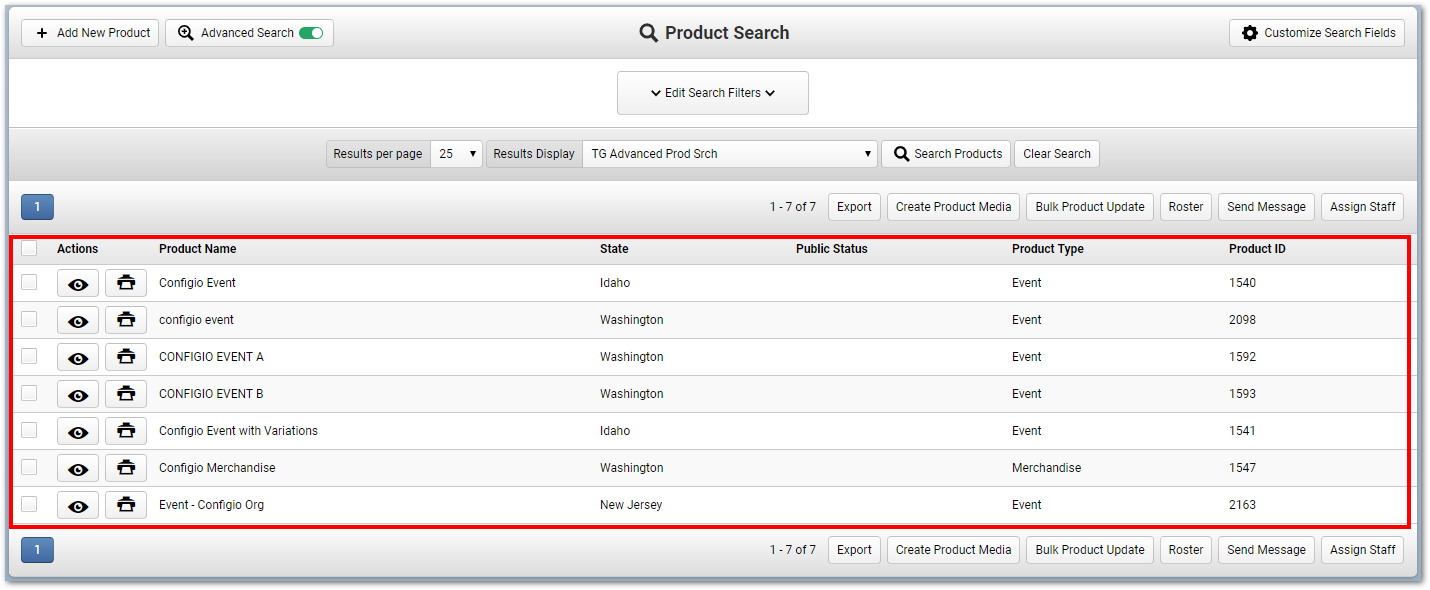Click the Product Name column header
The width and height of the screenshot is (1430, 590).
198,249
